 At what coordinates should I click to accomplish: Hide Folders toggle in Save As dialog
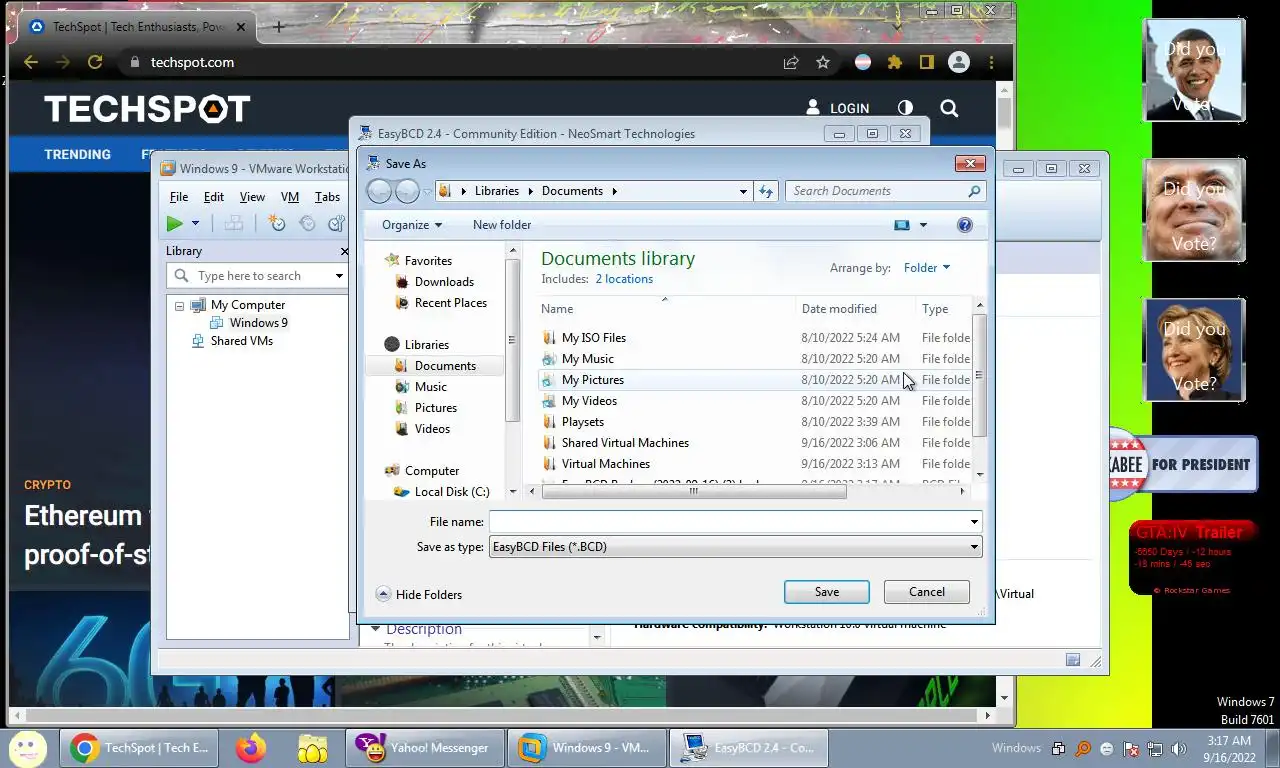[x=419, y=594]
